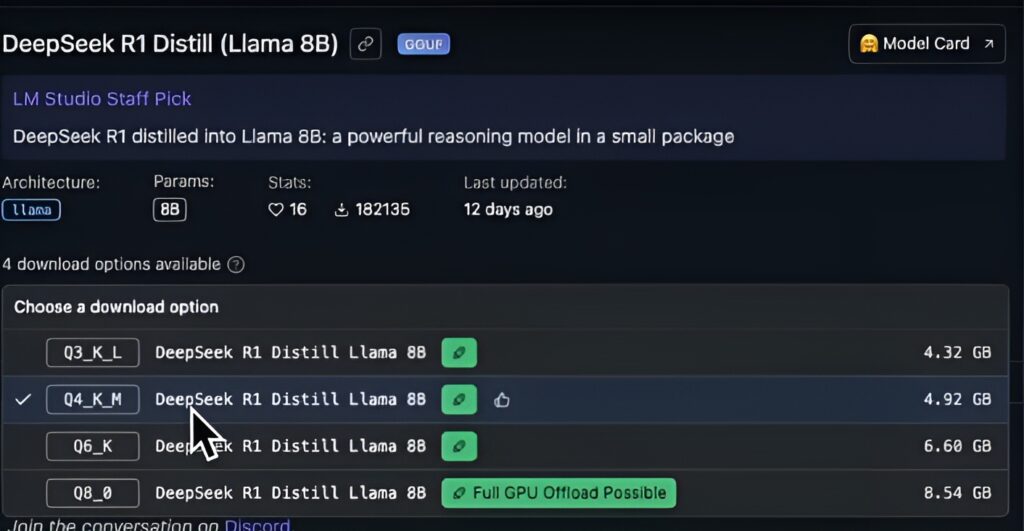This screenshot has width=1024, height=531.
Task: Click the LM Studio Staff Pick label
Action: pos(102,99)
